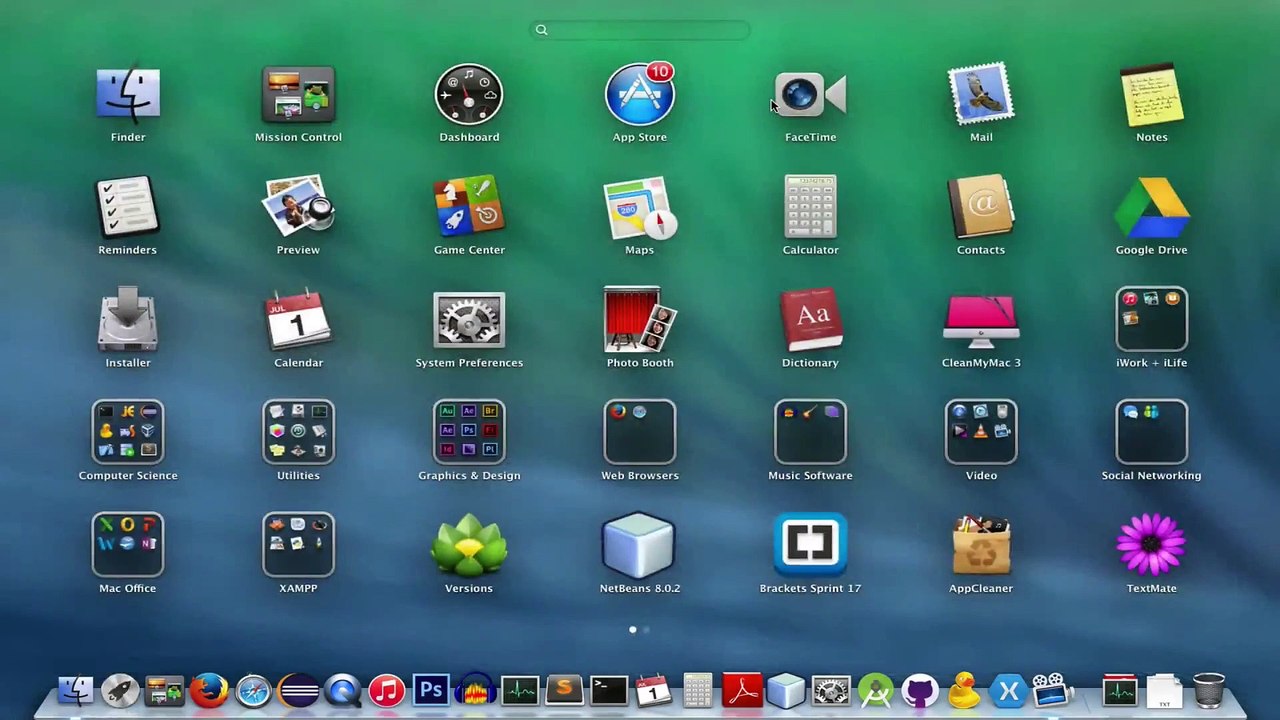Open the Notes app
Viewport: 1280px width, 720px height.
(x=1152, y=95)
